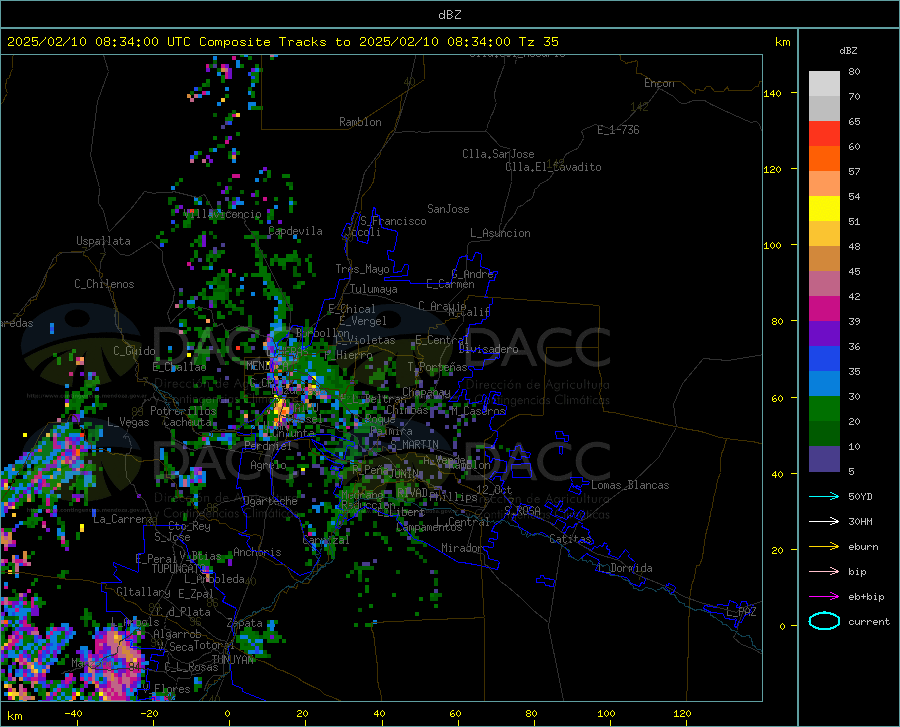Click the 'Uspallata' map label
900x727 pixels.
point(103,241)
